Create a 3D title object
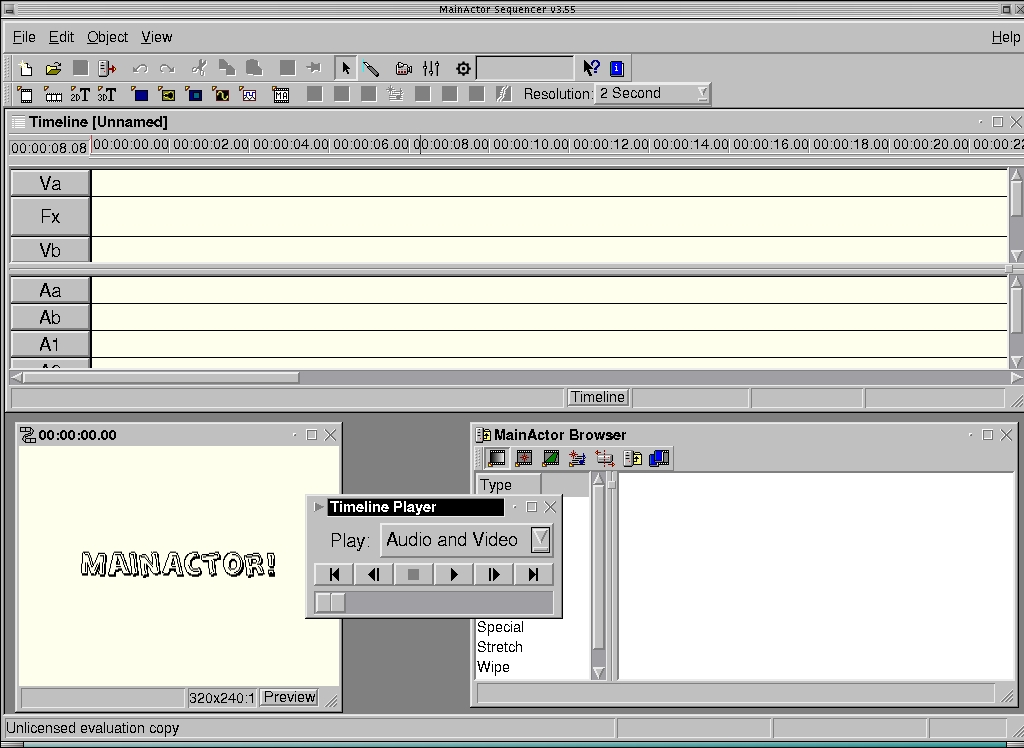The image size is (1024, 748). click(109, 94)
